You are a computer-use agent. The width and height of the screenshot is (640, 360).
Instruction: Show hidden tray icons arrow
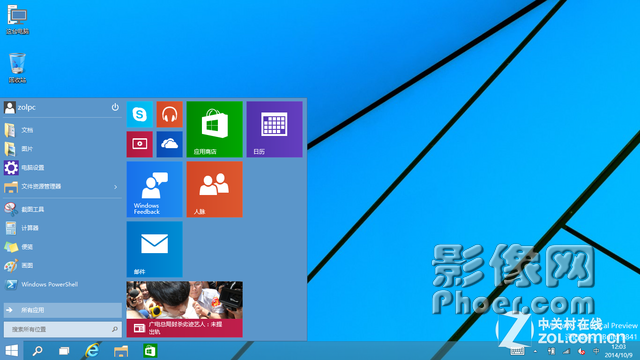click(536, 351)
